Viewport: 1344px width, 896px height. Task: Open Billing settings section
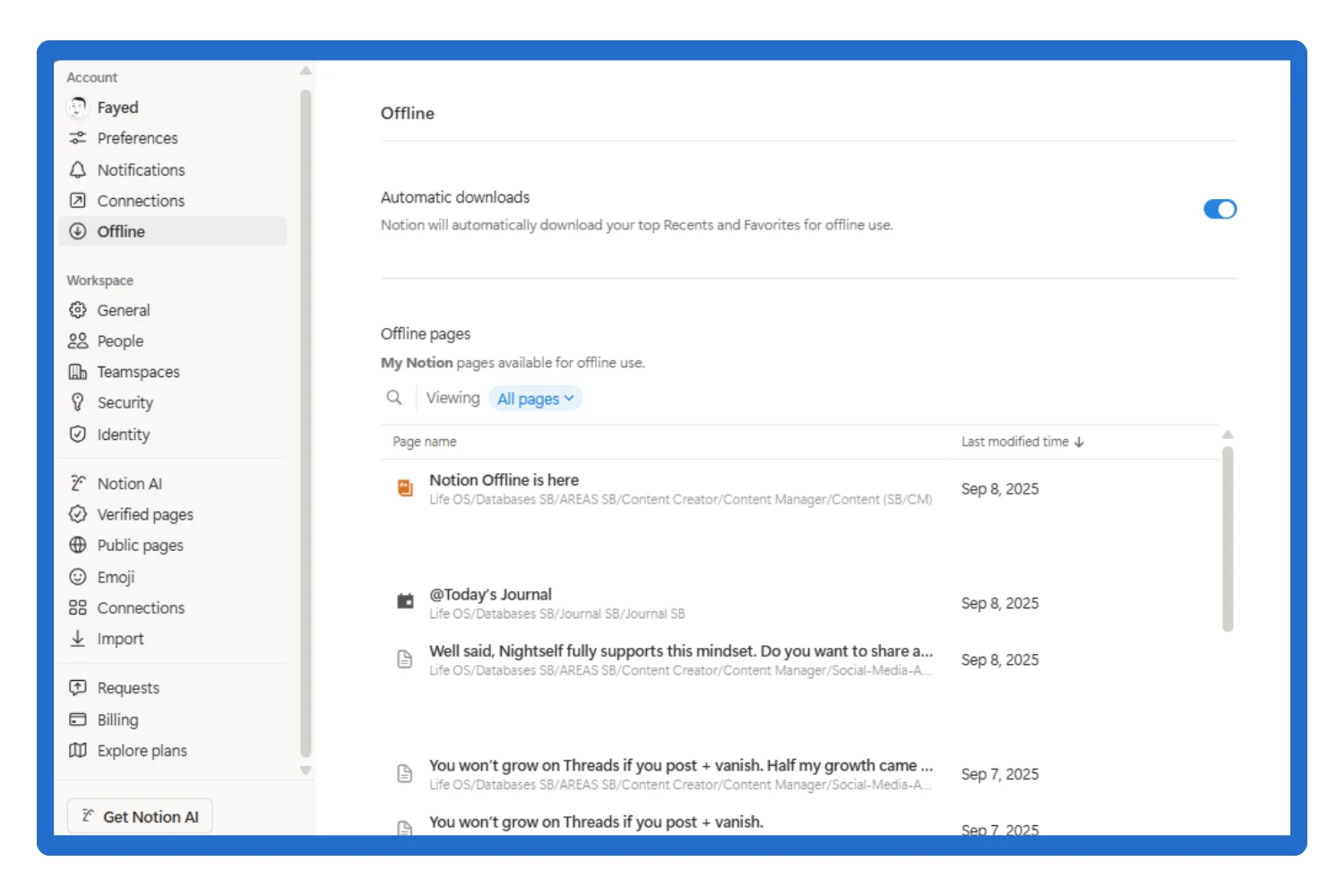point(172,719)
